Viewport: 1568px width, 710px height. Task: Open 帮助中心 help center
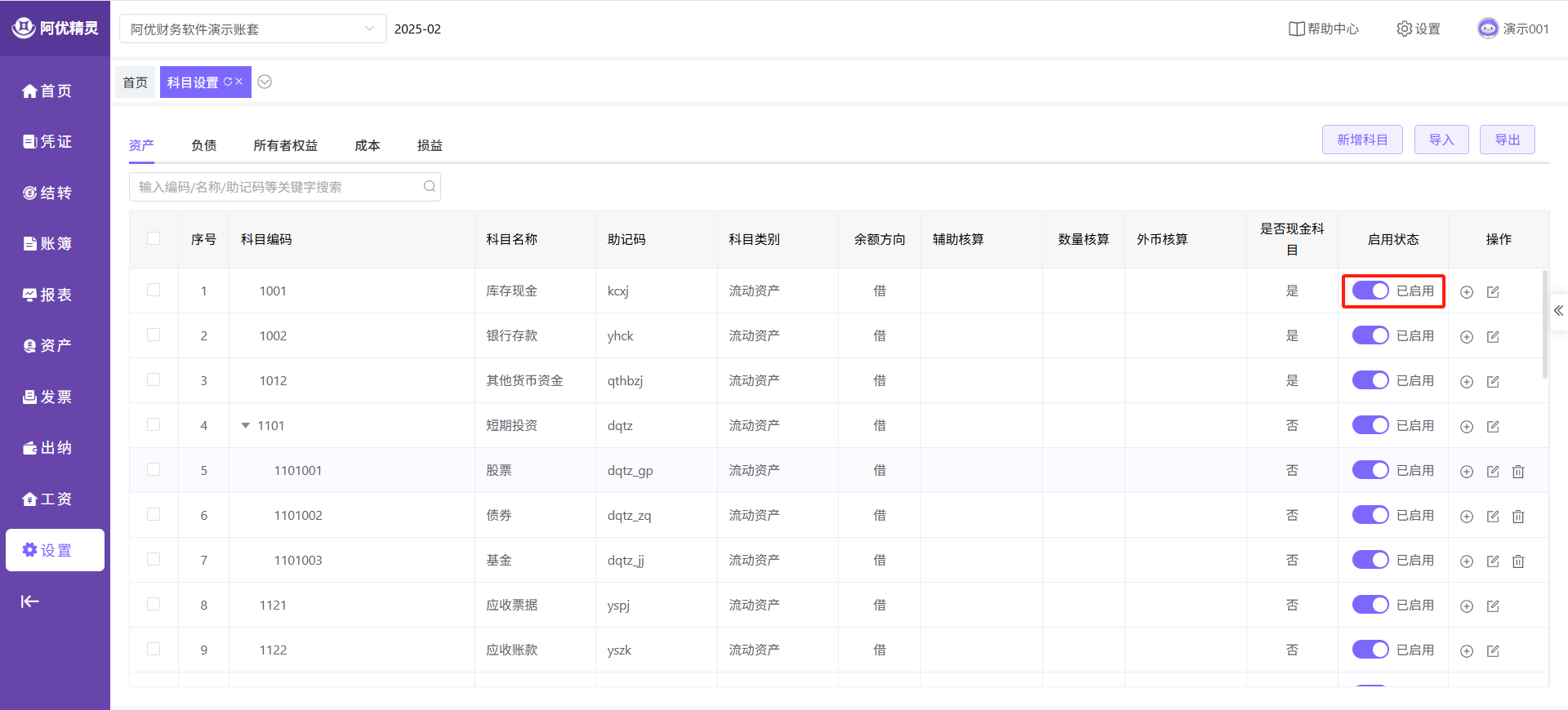[x=1324, y=29]
